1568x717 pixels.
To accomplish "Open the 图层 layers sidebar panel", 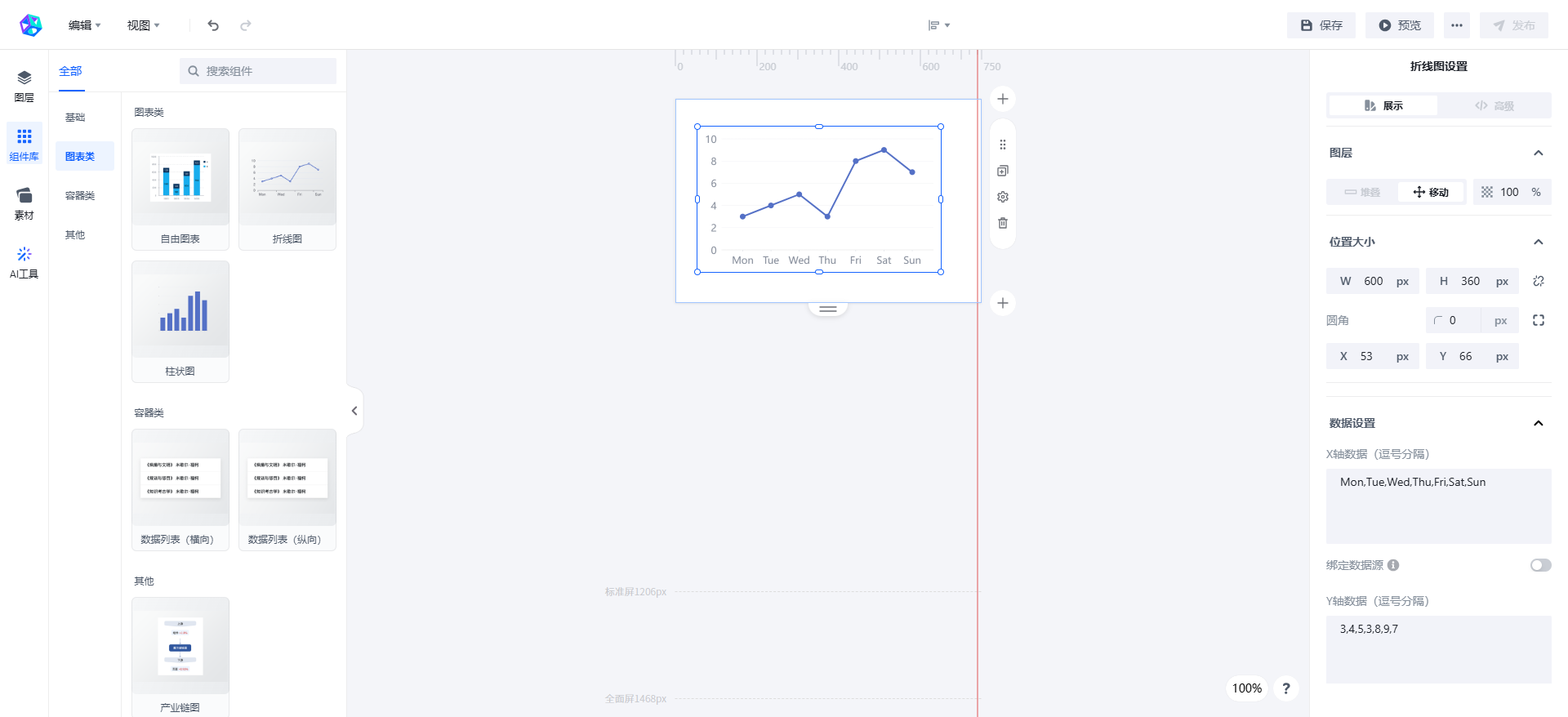I will (x=24, y=86).
